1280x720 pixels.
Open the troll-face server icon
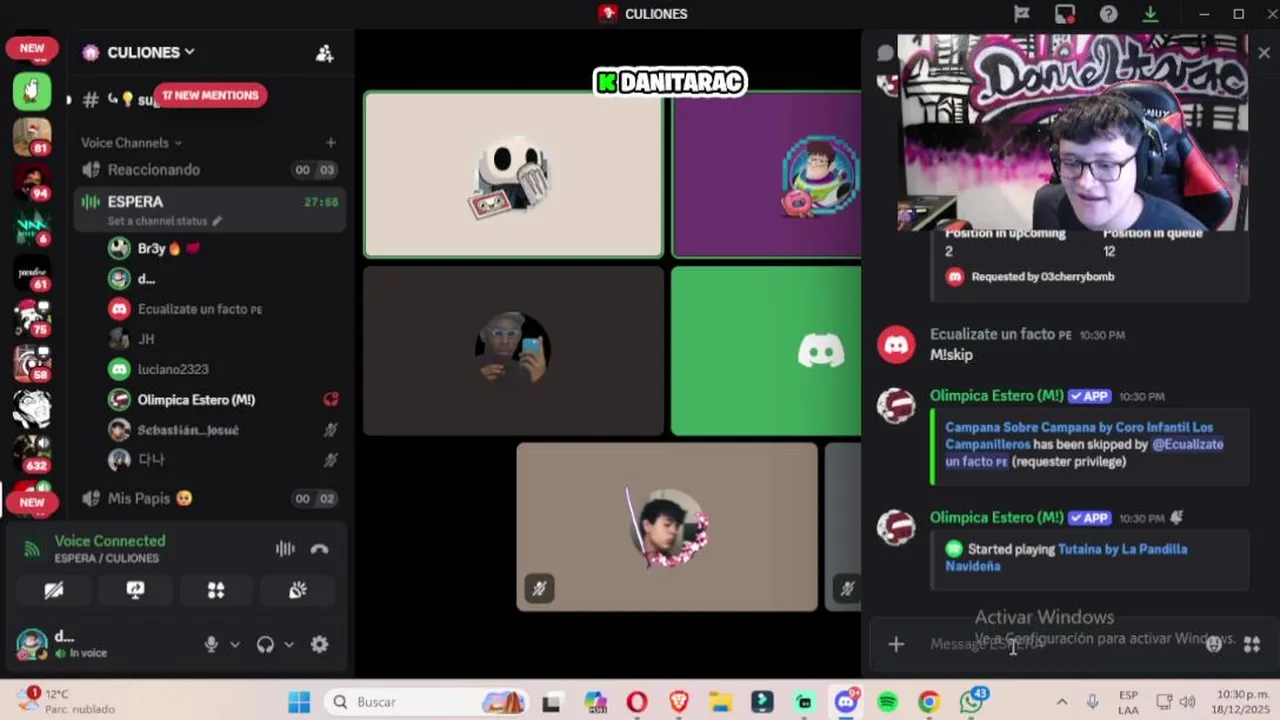coord(32,408)
